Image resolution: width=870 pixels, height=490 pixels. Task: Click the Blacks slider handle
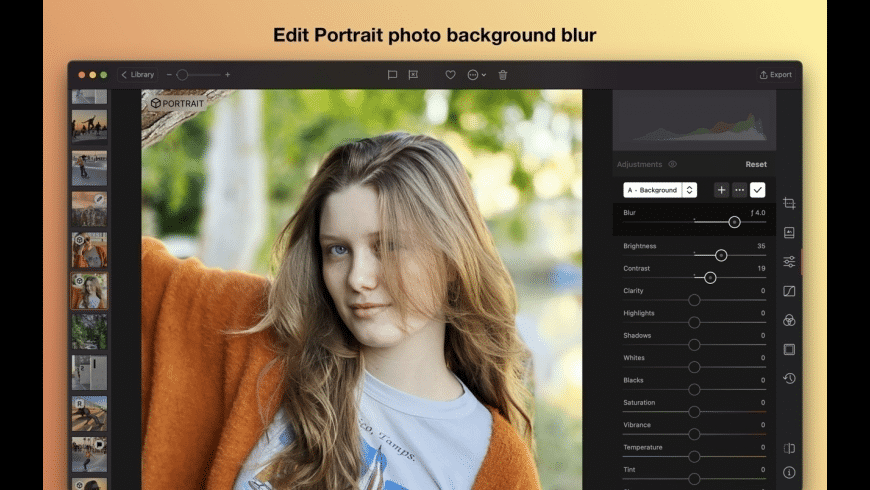pyautogui.click(x=694, y=390)
